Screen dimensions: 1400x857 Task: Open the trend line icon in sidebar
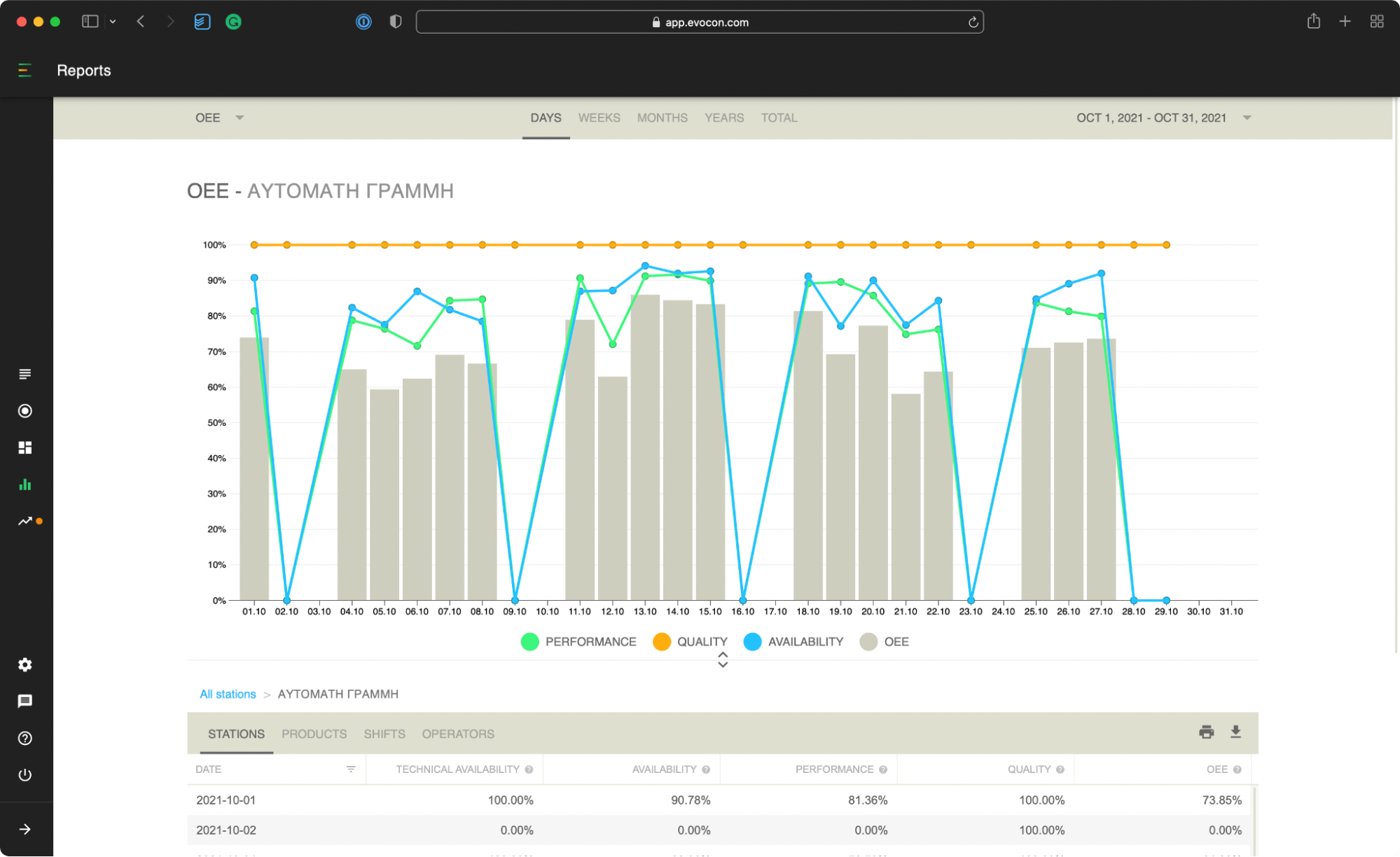click(25, 521)
